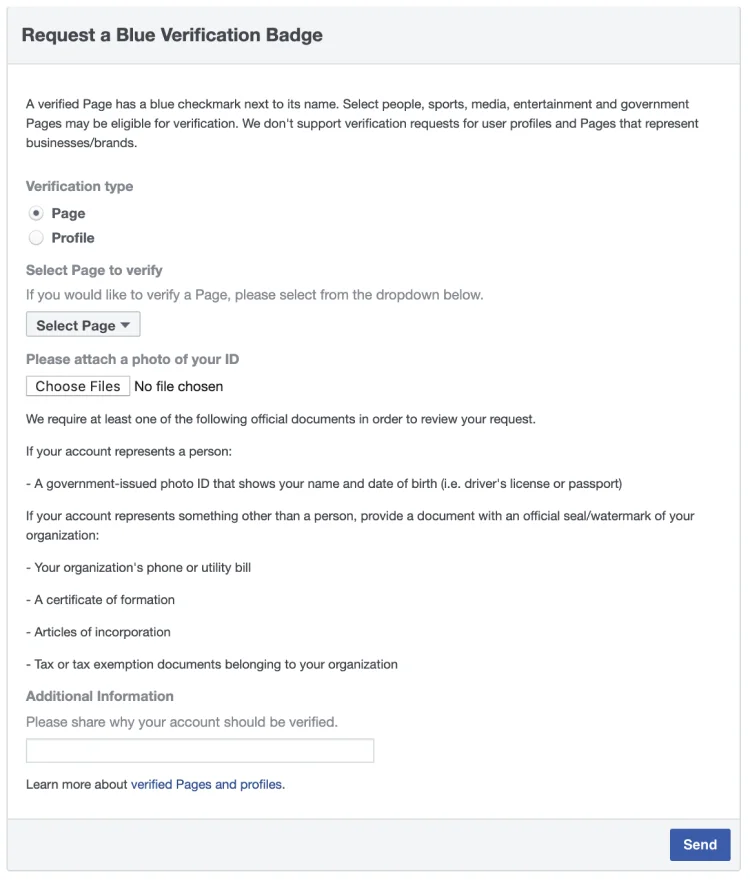The width and height of the screenshot is (750, 880).
Task: Click the No file chosen label
Action: 178,386
